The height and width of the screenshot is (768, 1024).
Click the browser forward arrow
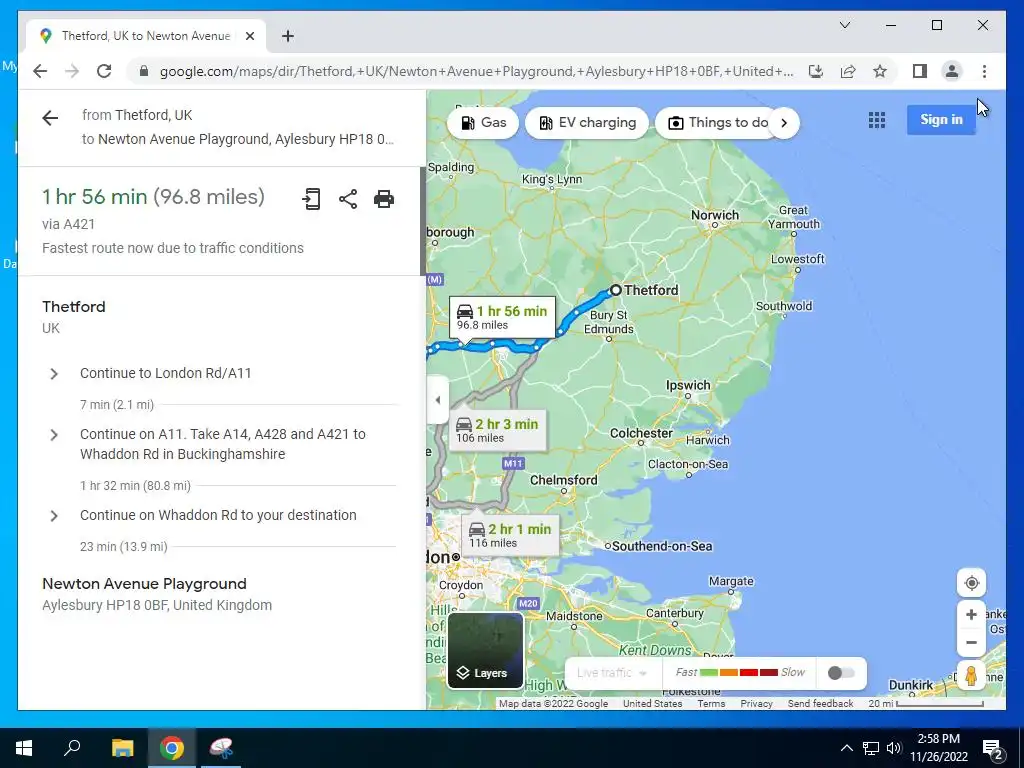pos(72,71)
